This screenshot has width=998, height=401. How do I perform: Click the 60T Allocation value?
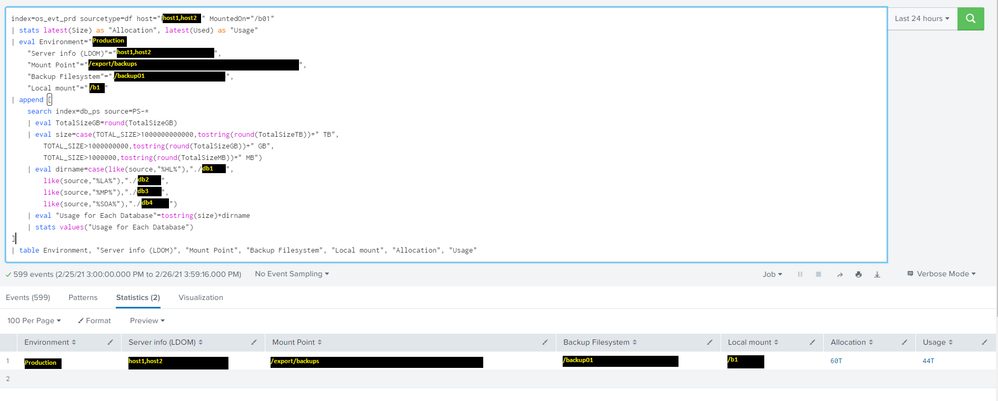[x=836, y=361]
